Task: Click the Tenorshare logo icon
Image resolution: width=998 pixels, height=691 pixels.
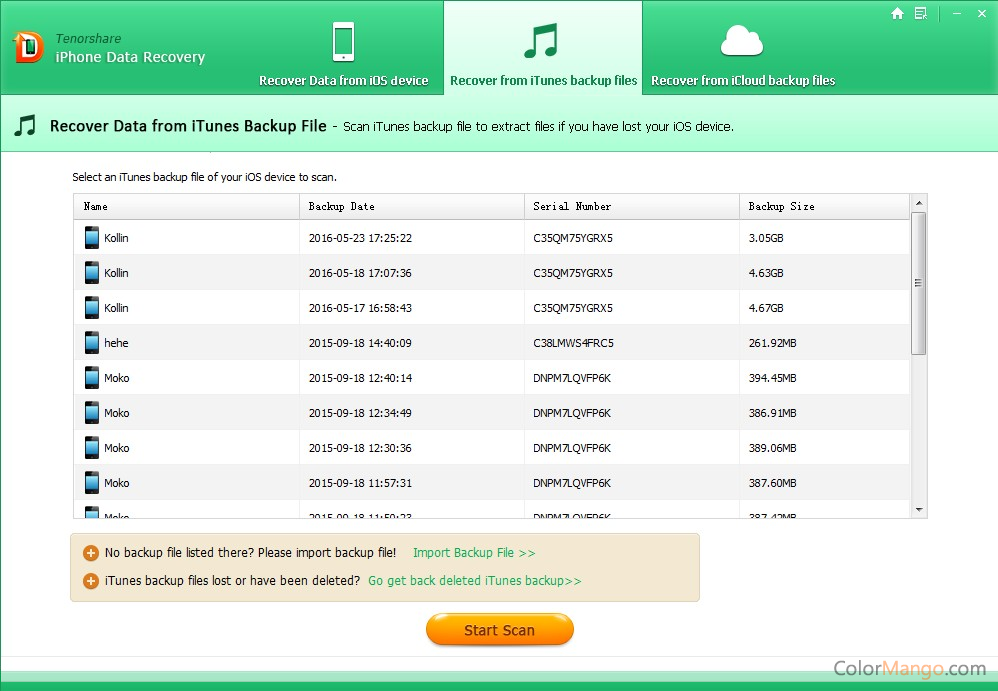Action: (x=28, y=48)
